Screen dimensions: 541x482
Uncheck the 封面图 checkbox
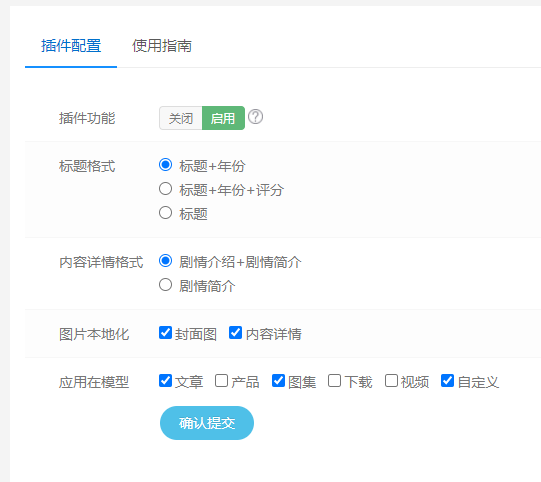[x=165, y=333]
